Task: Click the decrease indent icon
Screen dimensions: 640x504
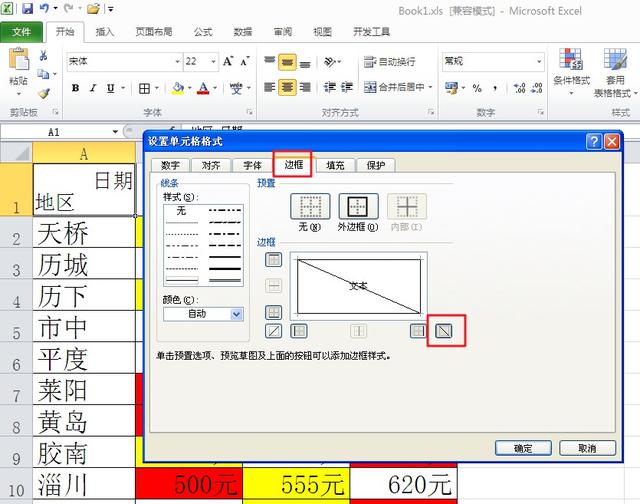Action: [x=330, y=87]
